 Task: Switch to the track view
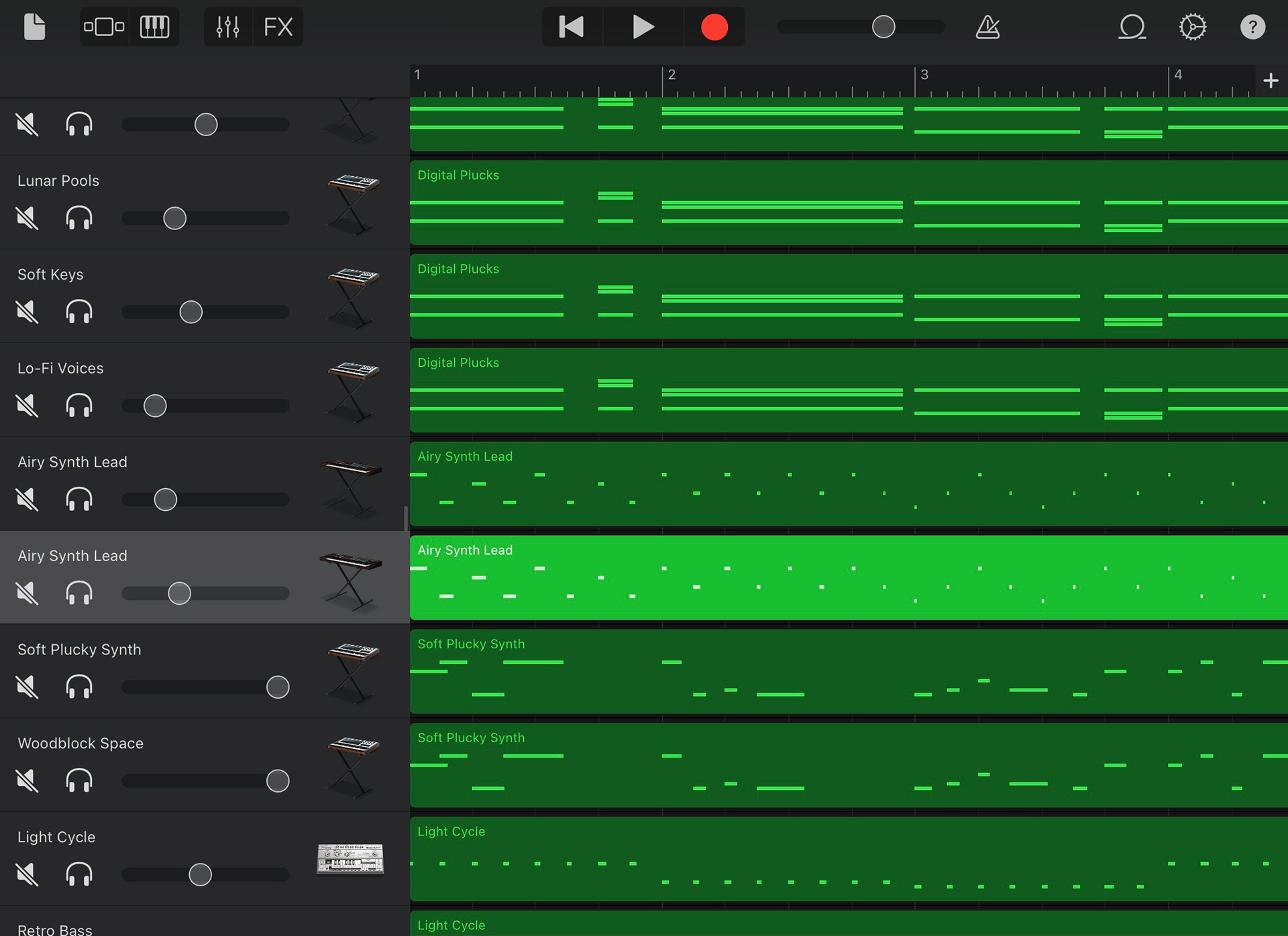(104, 27)
